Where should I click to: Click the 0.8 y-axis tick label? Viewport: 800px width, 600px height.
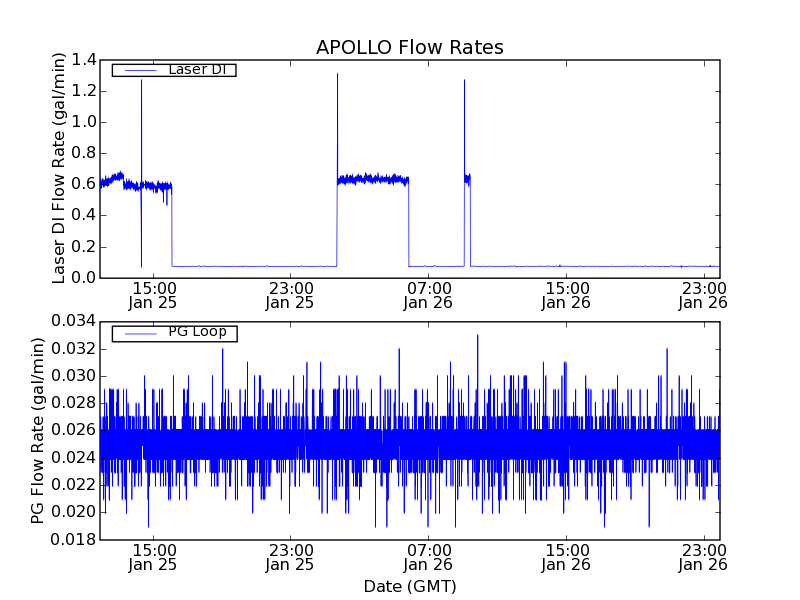click(x=83, y=154)
